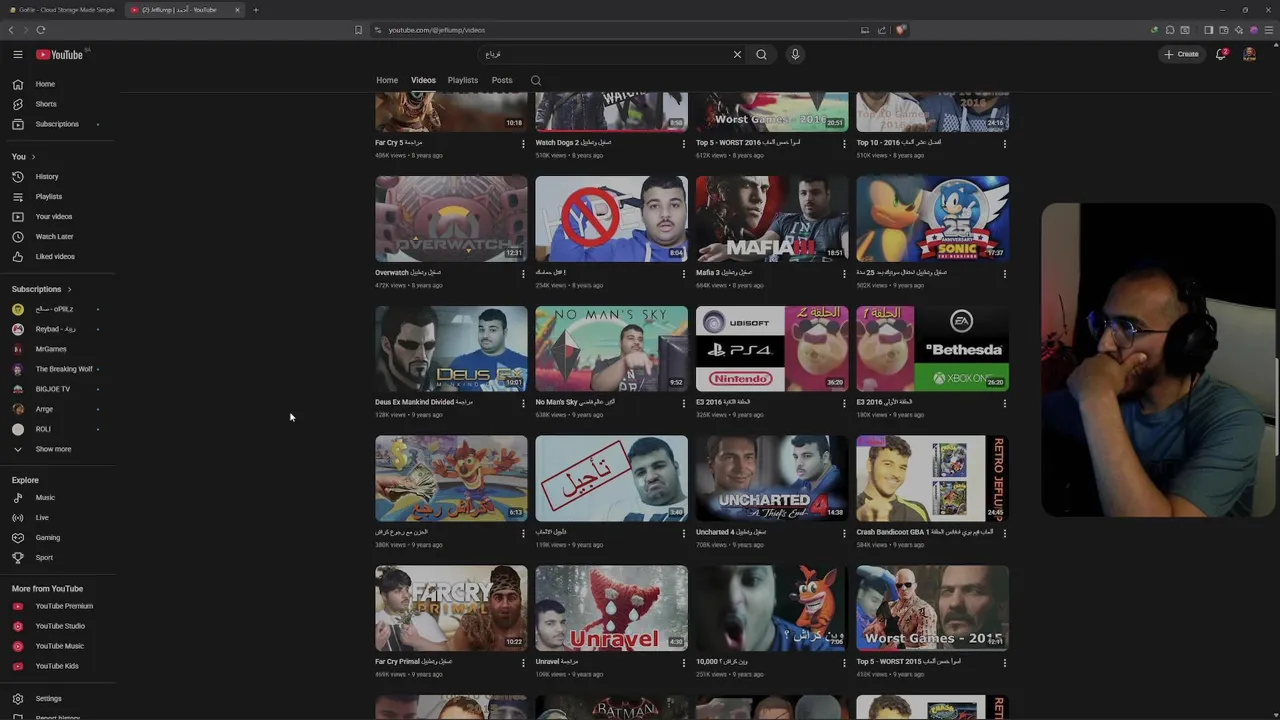Open Sport under Explore
The height and width of the screenshot is (720, 1280).
coord(44,557)
